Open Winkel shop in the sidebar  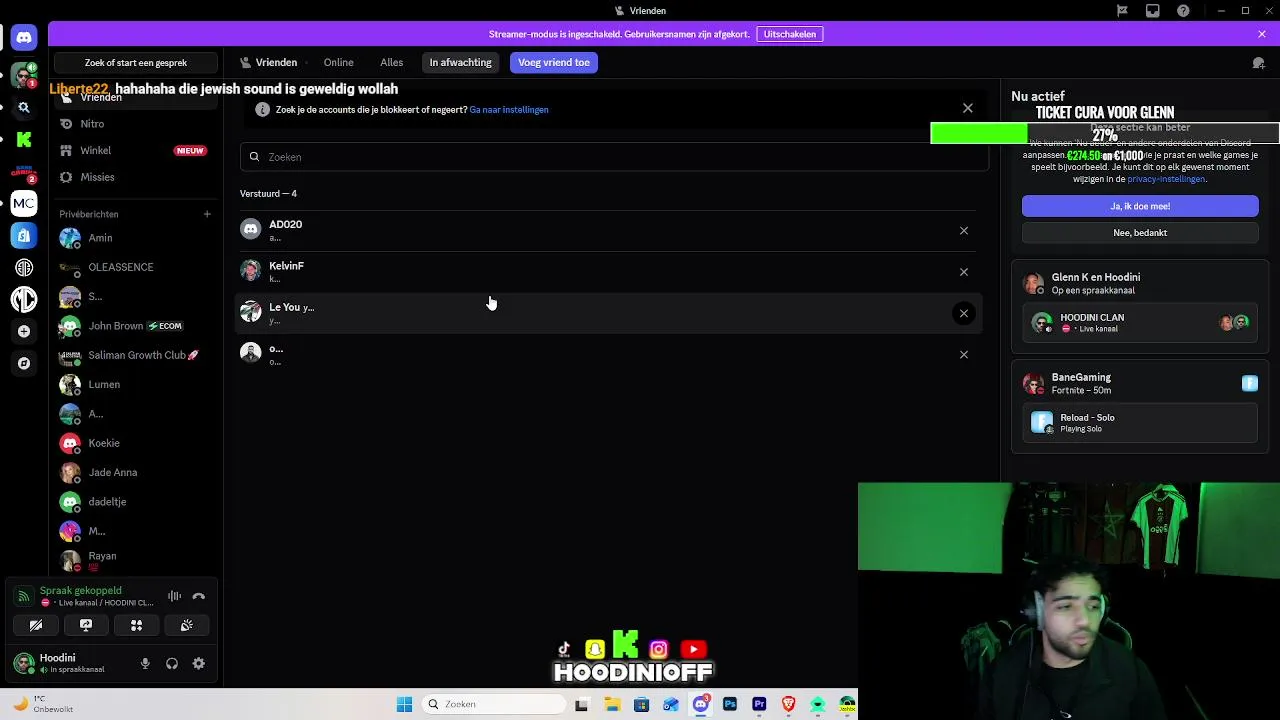pos(135,150)
